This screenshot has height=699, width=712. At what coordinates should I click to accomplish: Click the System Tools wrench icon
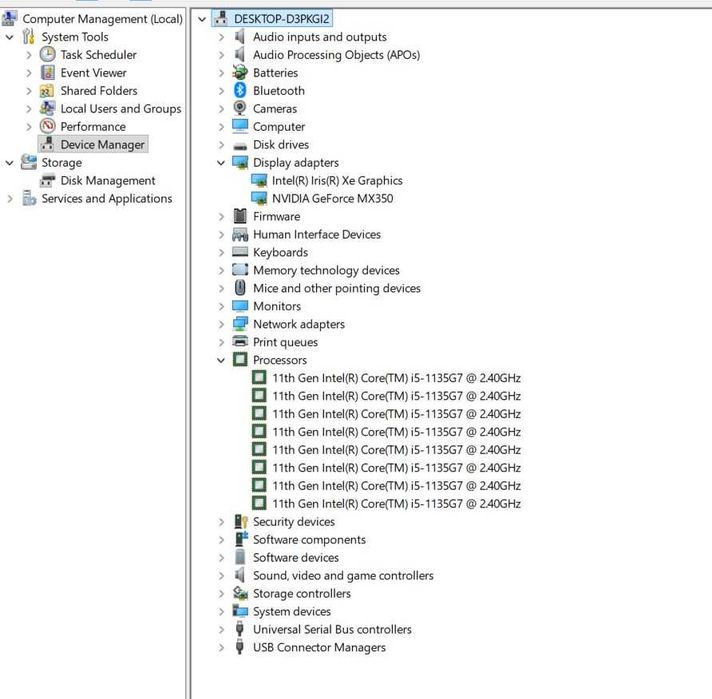29,36
